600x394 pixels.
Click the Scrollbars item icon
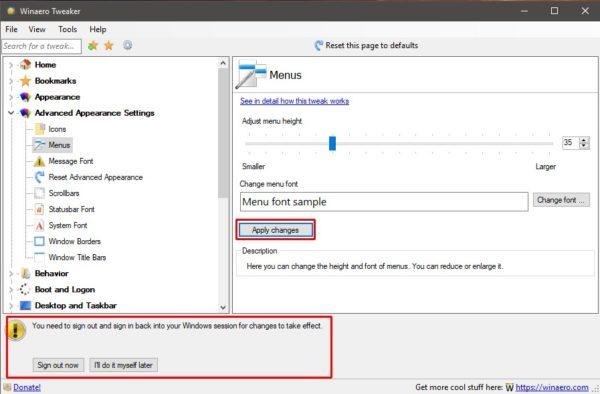click(x=39, y=193)
